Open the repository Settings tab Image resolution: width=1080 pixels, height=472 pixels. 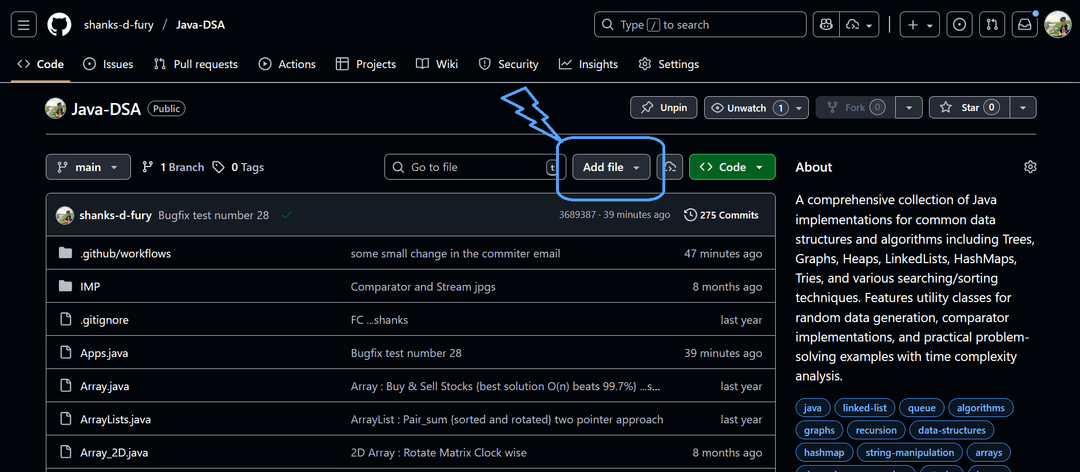click(669, 64)
